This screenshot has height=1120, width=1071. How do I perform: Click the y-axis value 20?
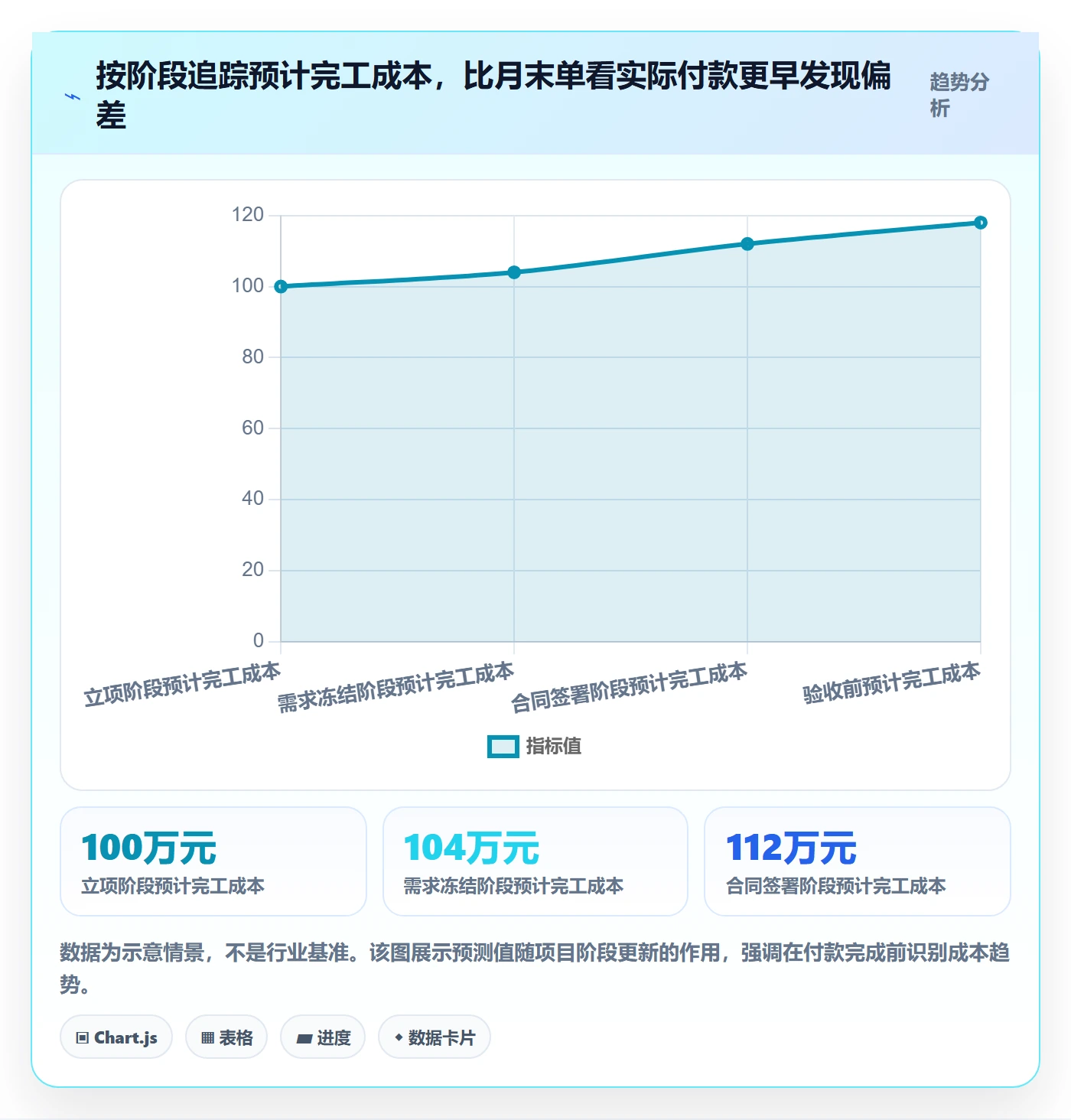coord(252,570)
